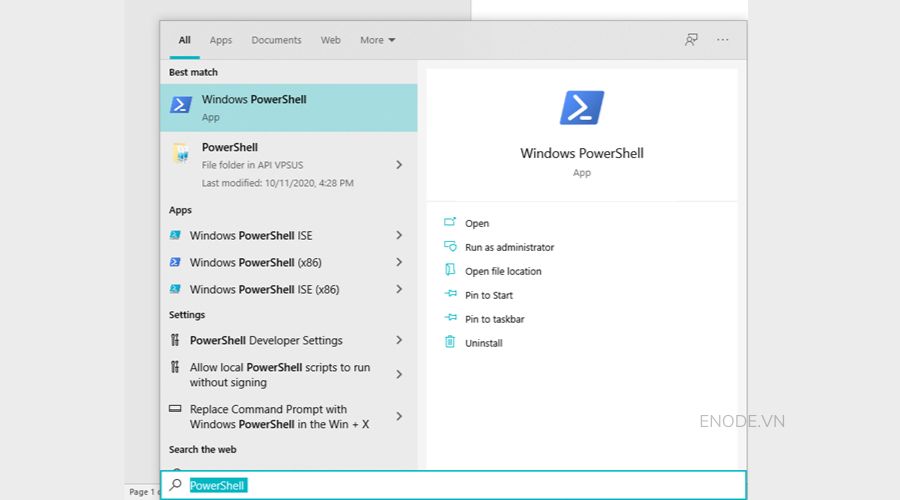Expand Windows PowerShell ISE (x86) arrow
This screenshot has width=900, height=500.
click(399, 290)
